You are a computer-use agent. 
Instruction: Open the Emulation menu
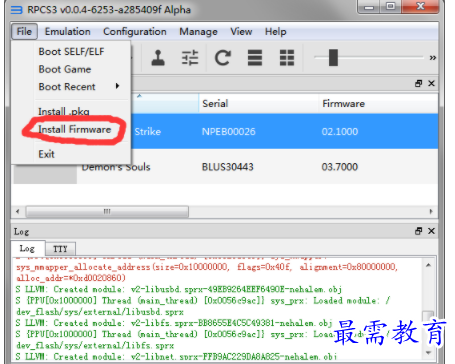point(68,32)
